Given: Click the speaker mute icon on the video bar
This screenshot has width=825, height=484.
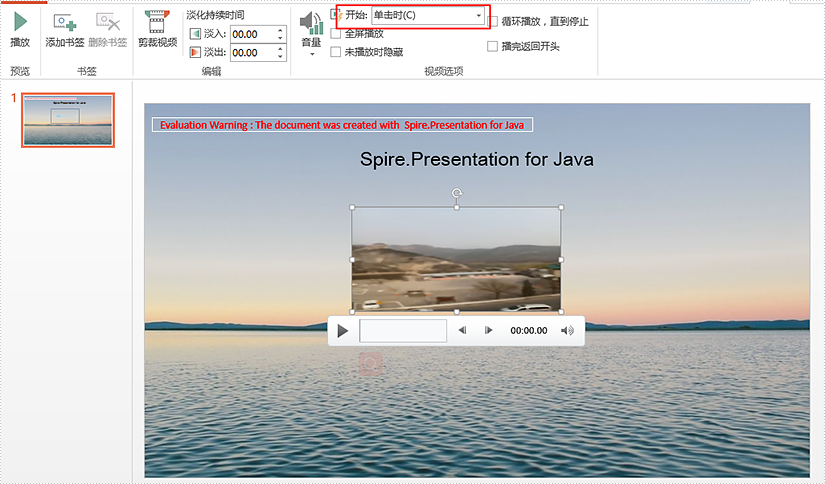Looking at the screenshot, I should click(x=567, y=330).
